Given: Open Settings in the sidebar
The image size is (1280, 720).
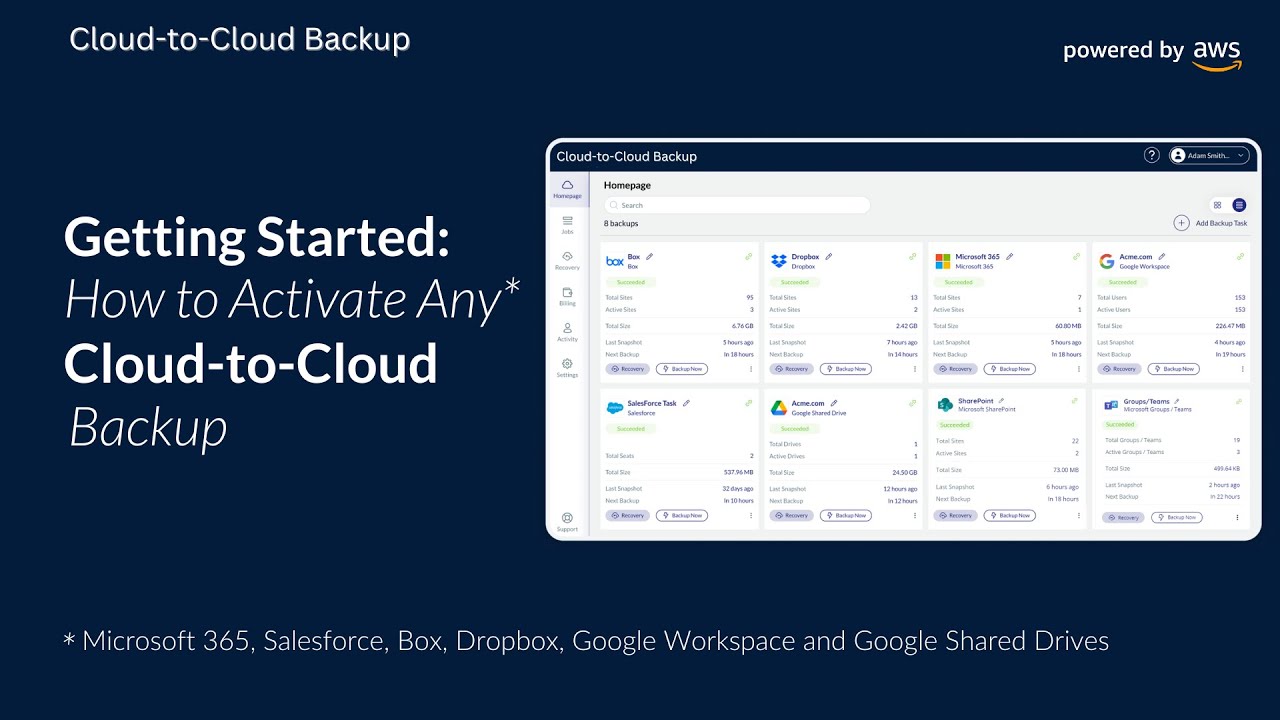Looking at the screenshot, I should click(x=567, y=369).
